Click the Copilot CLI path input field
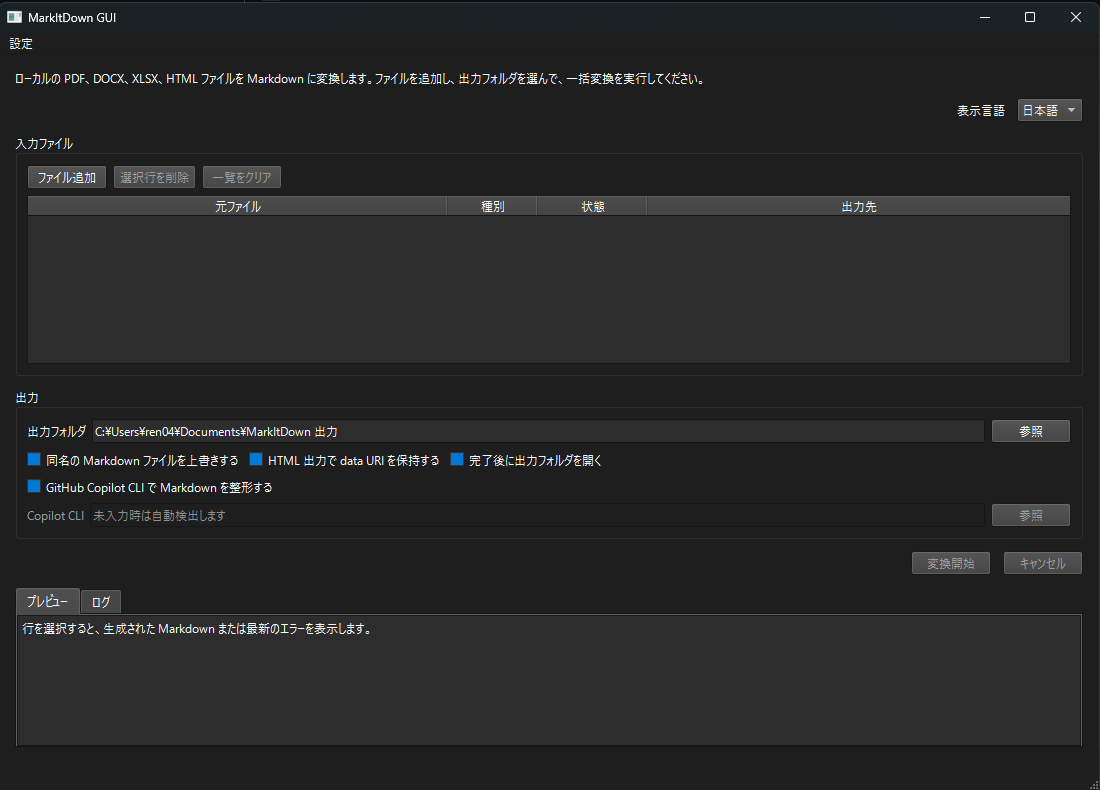Screen dimensions: 1100x790 [500, 514]
